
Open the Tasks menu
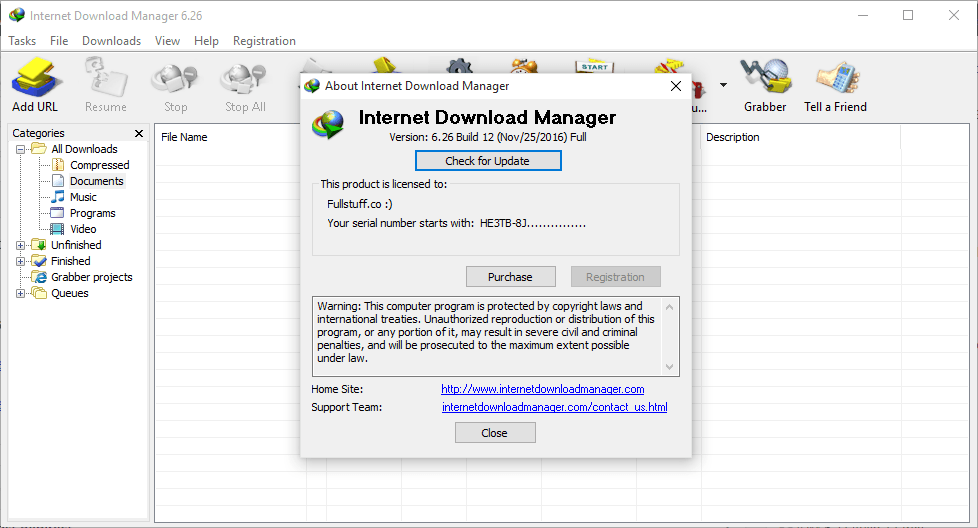[x=22, y=41]
